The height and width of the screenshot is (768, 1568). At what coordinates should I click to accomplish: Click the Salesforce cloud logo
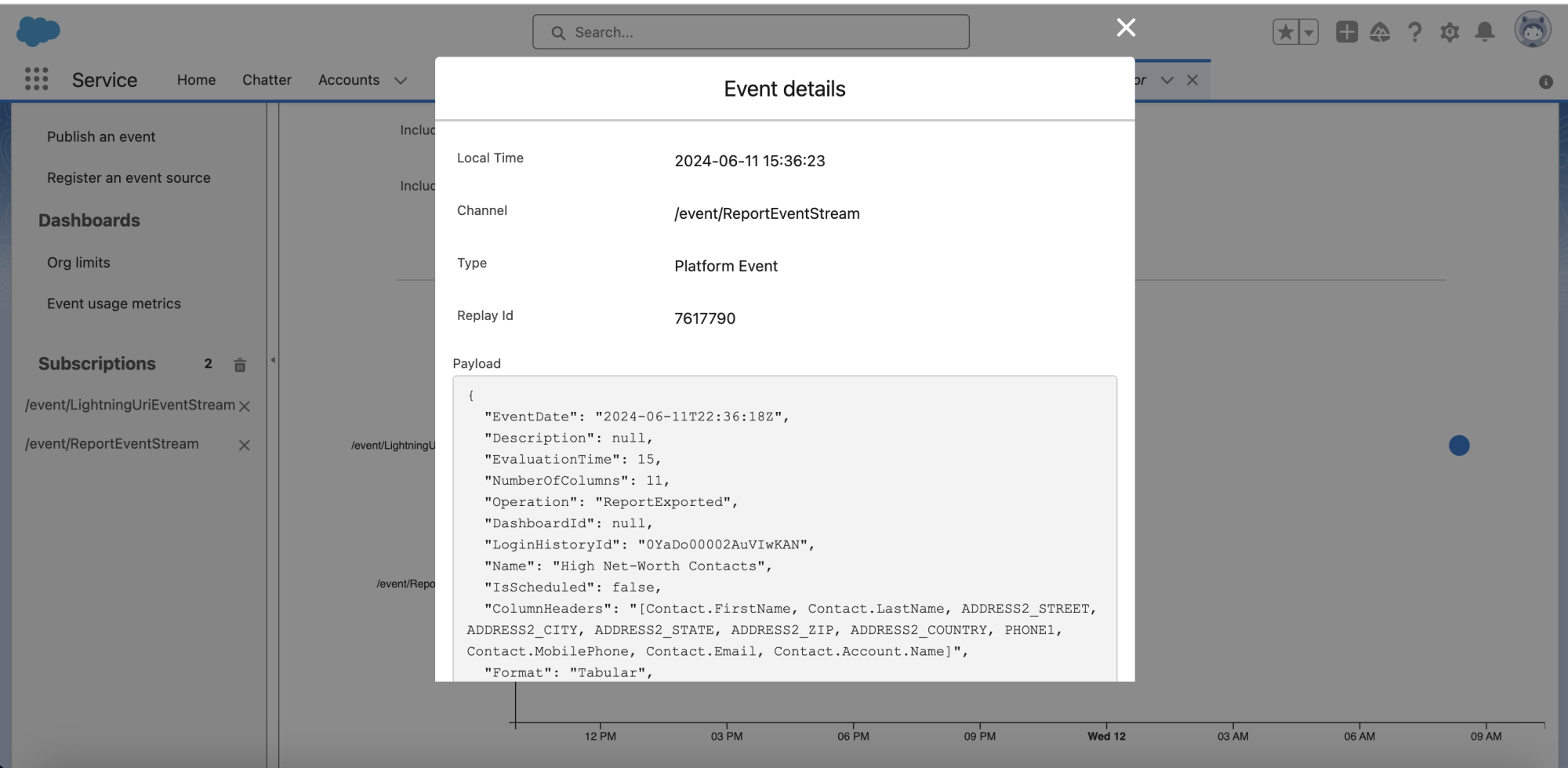click(36, 31)
